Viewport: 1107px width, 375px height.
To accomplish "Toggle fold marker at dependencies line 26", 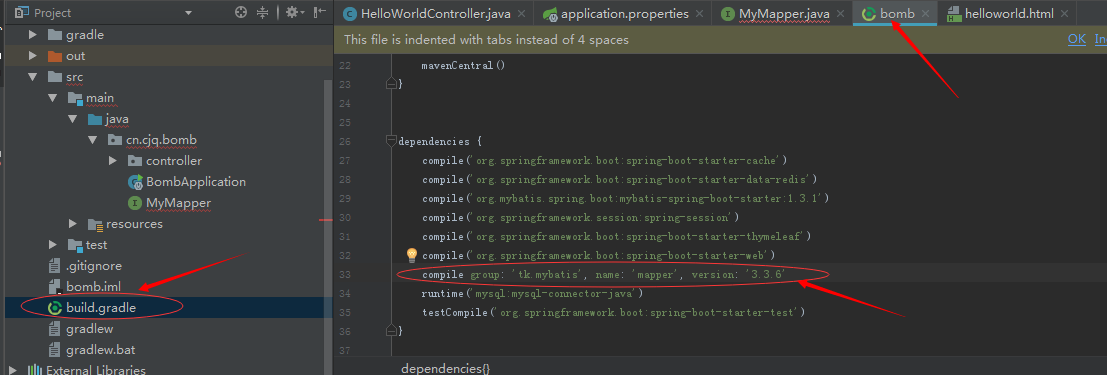I will point(391,141).
